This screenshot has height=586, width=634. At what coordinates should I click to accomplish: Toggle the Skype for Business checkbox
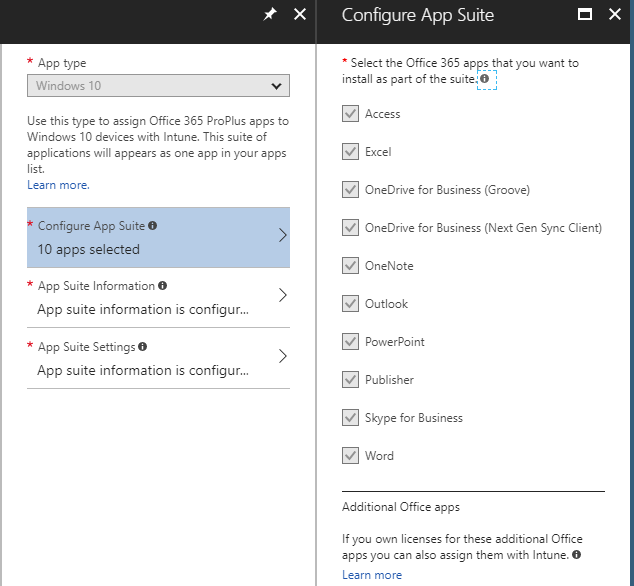coord(350,418)
